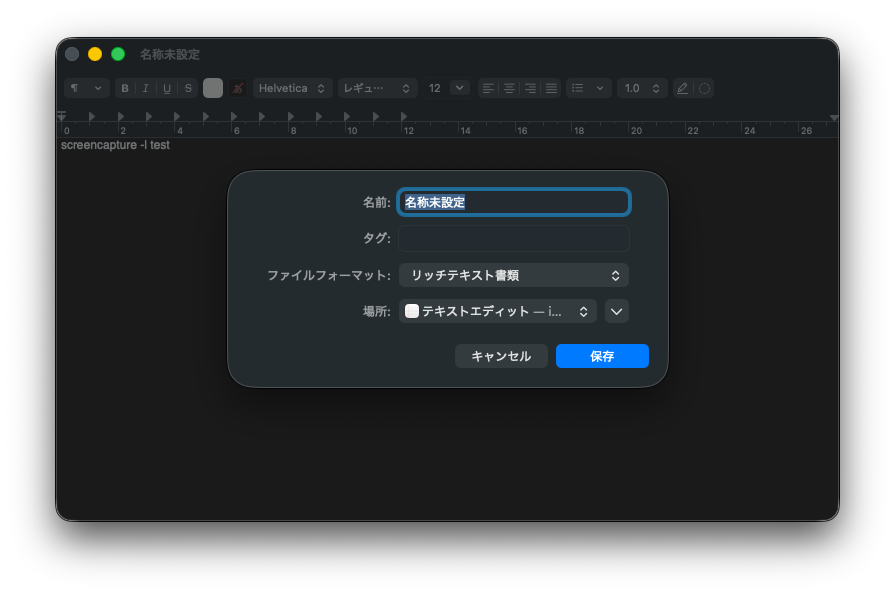
Task: Open the Helvetica font family dropdown
Action: point(292,88)
